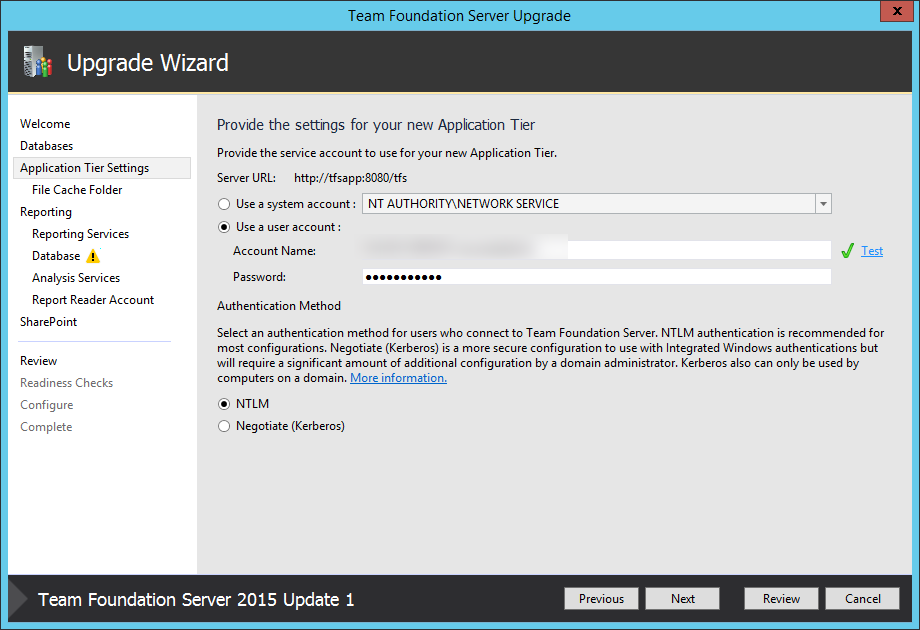
Task: Select the Use a user account option
Action: pyautogui.click(x=223, y=227)
